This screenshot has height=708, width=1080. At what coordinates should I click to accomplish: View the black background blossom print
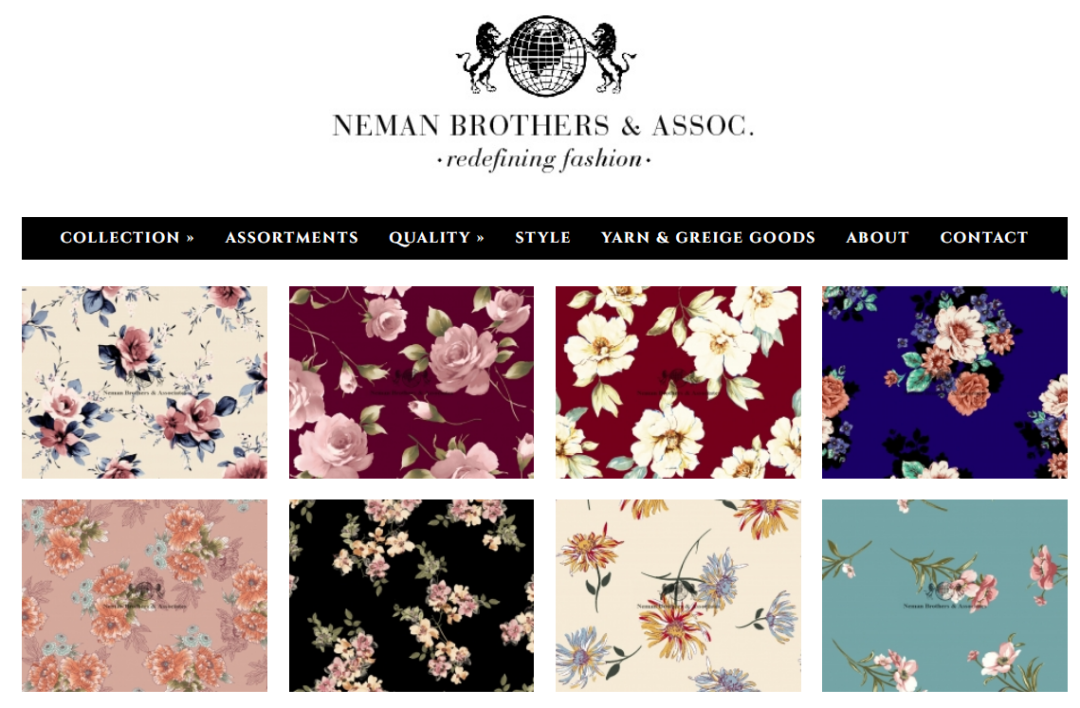411,596
